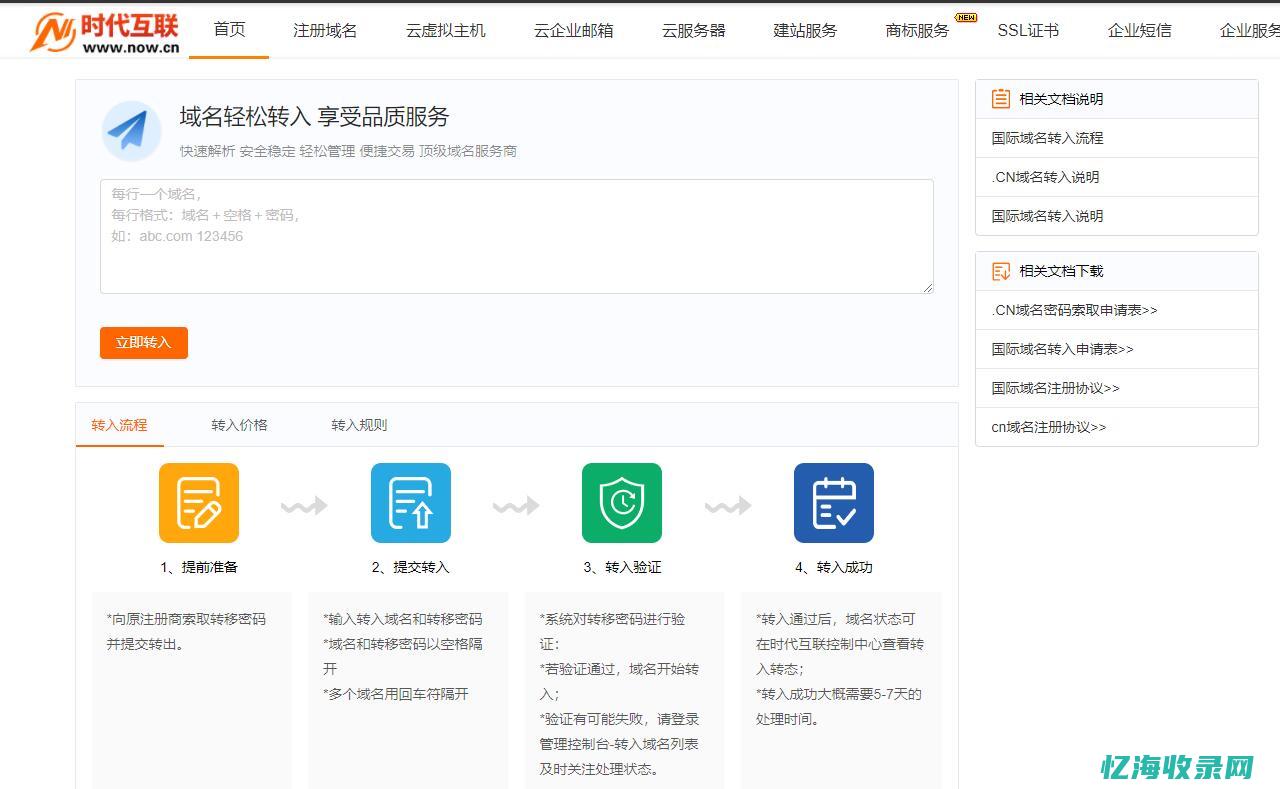The height and width of the screenshot is (789, 1280).
Task: Click the 相关文档说明 panel document icon
Action: click(999, 97)
